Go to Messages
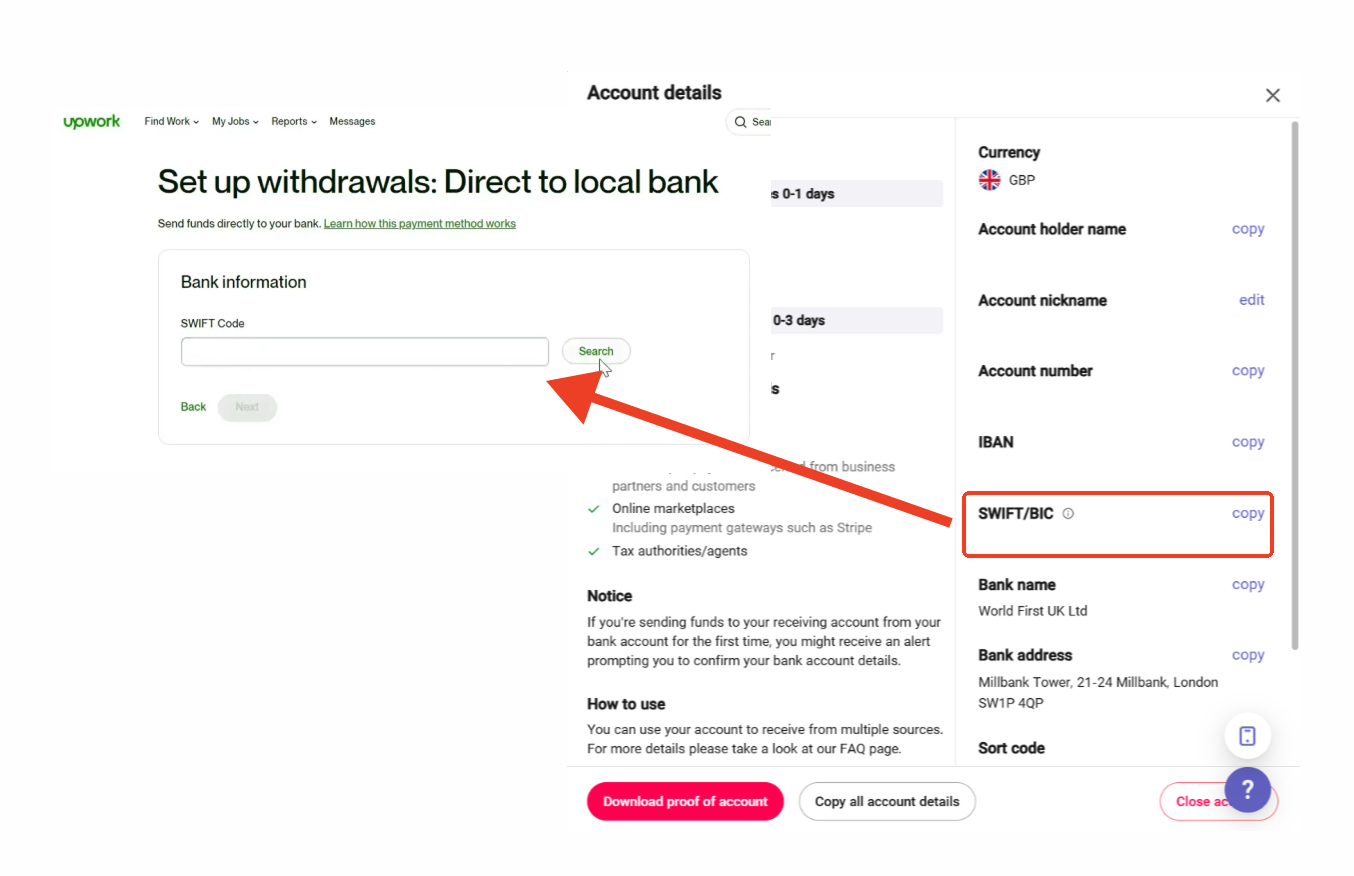This screenshot has width=1354, height=876. tap(352, 121)
